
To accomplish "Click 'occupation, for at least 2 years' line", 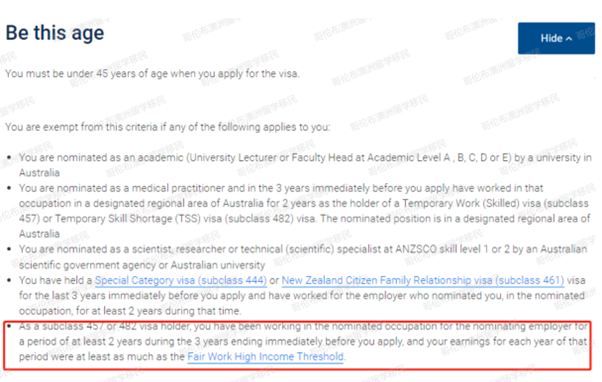I will pos(130,311).
